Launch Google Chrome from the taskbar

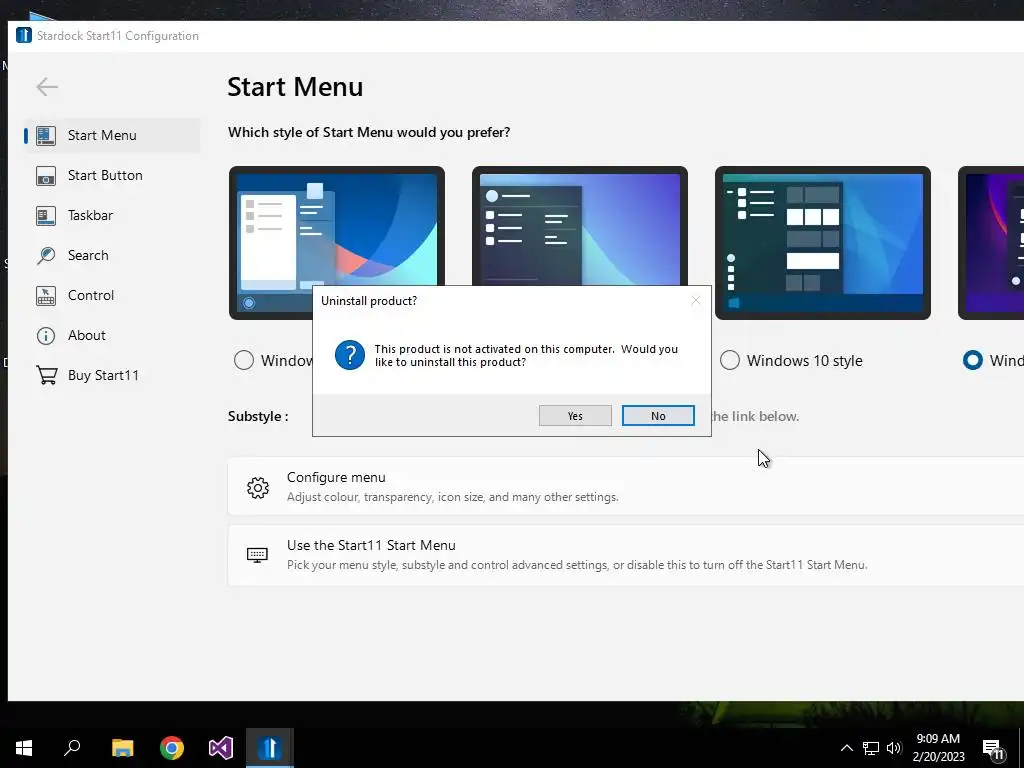172,748
